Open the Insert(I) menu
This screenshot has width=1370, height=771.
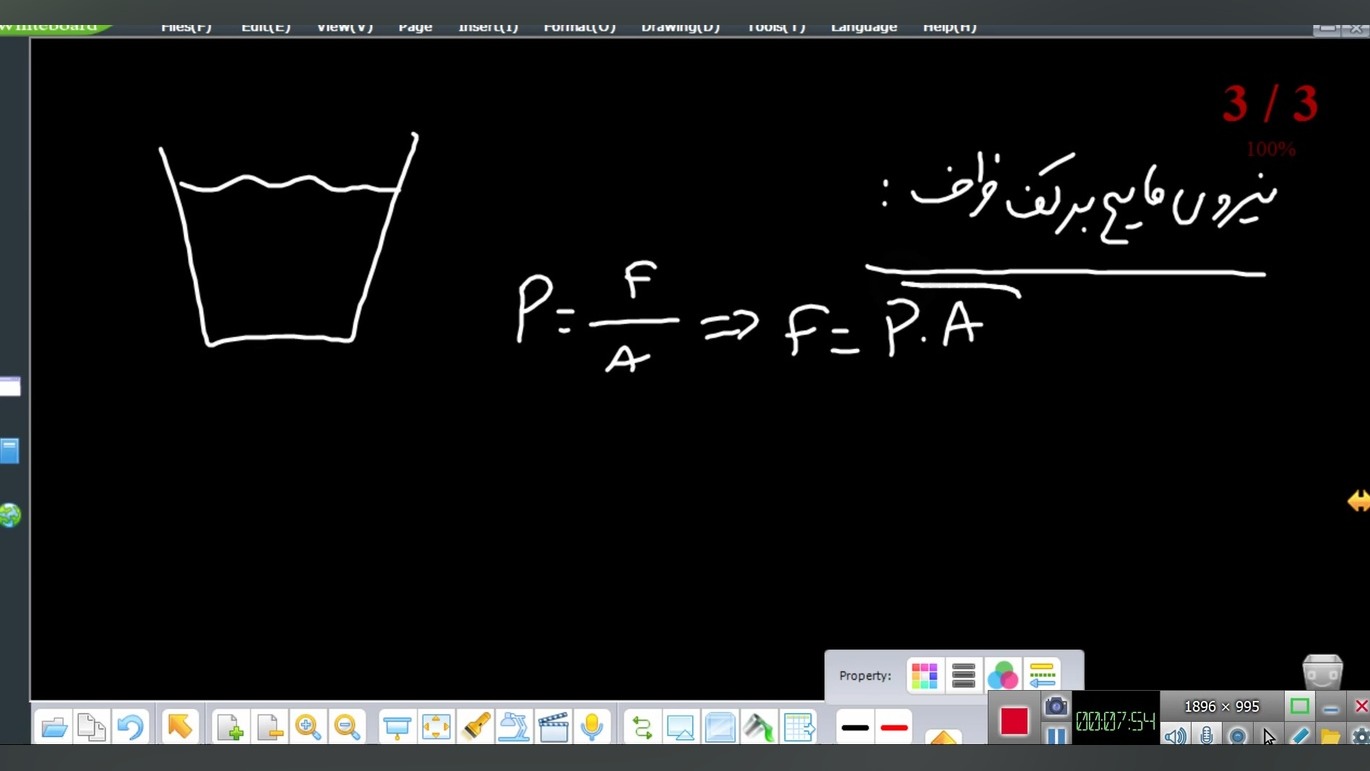(x=488, y=27)
